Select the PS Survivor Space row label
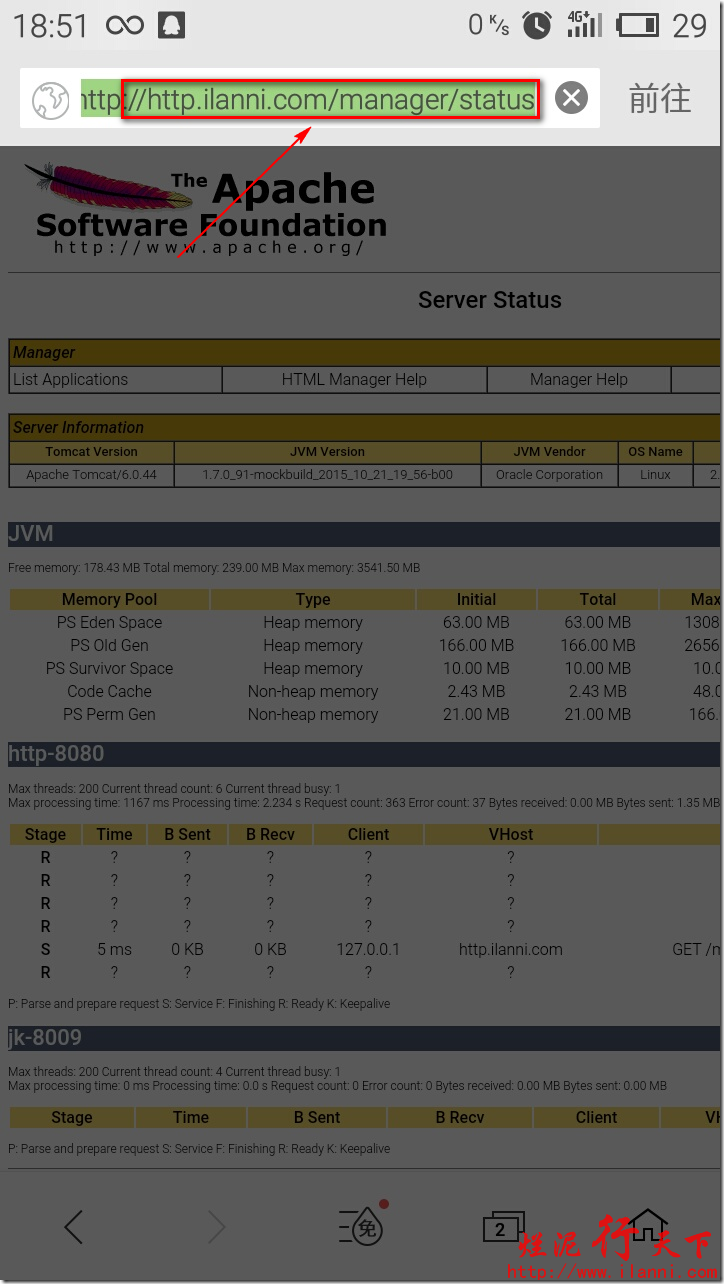Screen dimensions: 724x1284 [x=110, y=669]
